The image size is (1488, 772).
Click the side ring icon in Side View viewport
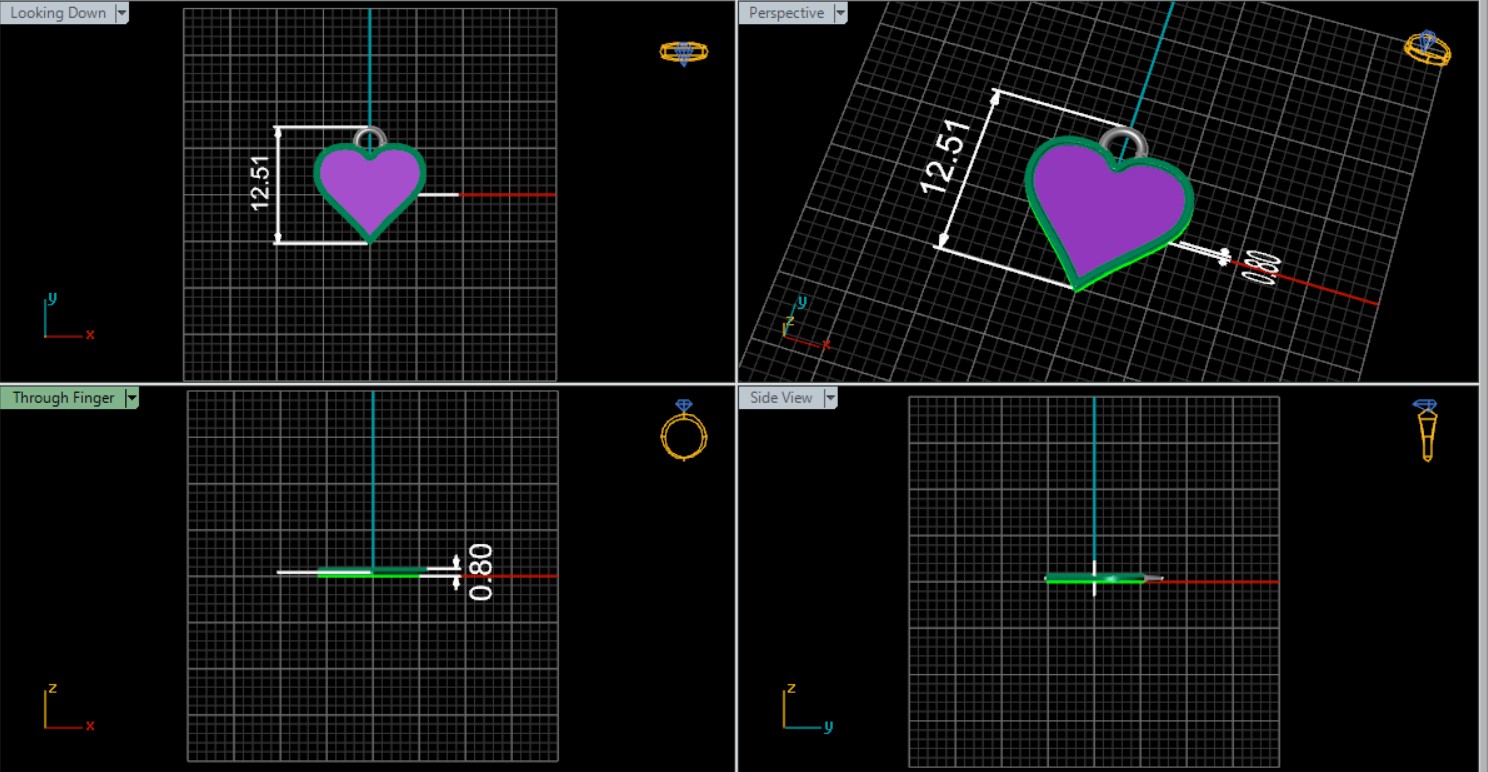coord(1426,430)
